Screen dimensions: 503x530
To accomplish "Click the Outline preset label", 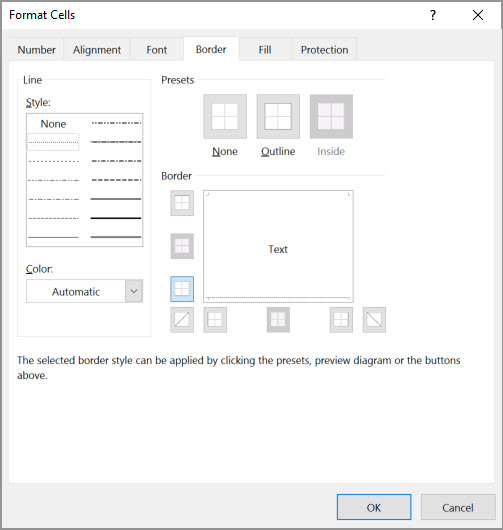I will coord(278,151).
